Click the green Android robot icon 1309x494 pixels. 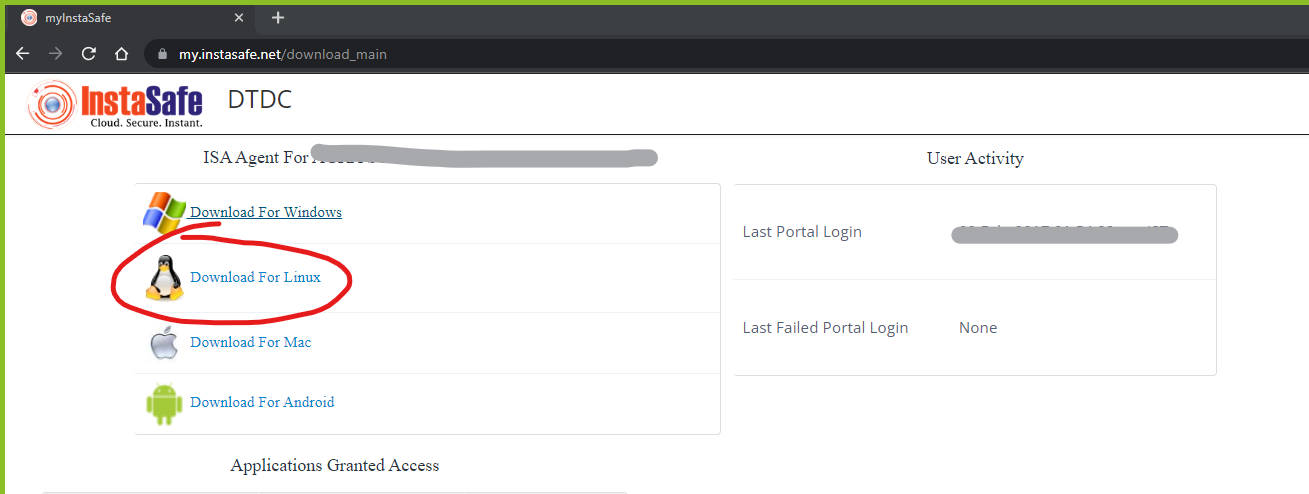[x=163, y=403]
